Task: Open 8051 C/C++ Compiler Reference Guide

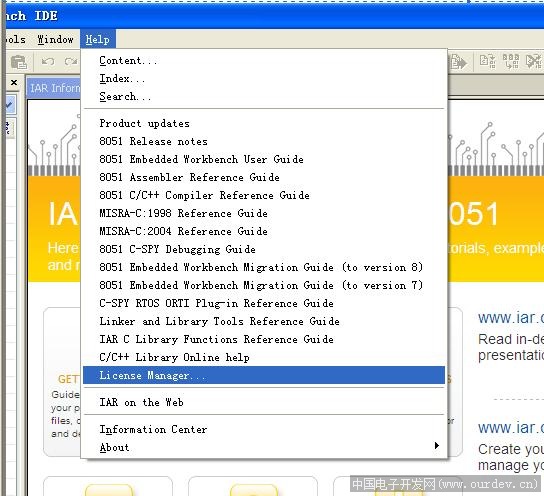Action: [264, 196]
